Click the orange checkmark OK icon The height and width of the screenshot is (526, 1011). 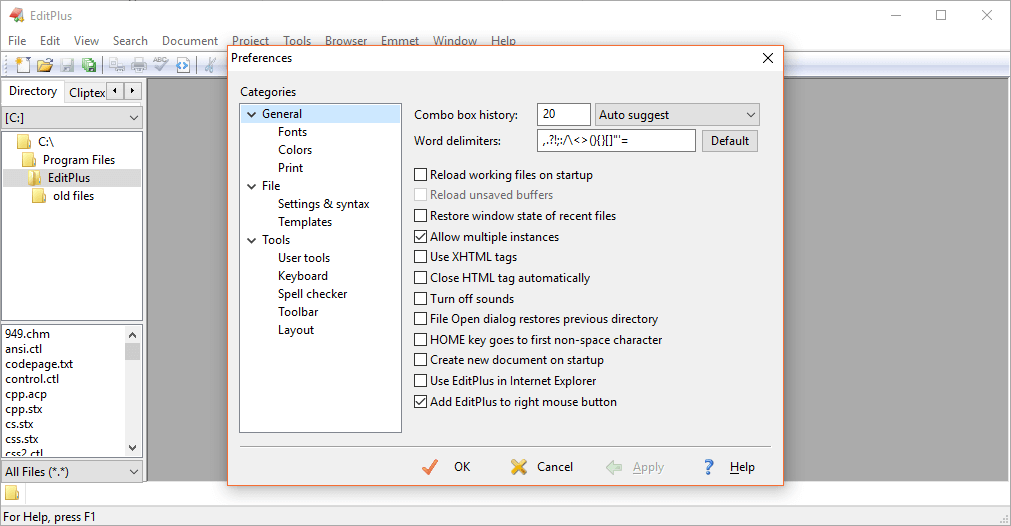[430, 467]
